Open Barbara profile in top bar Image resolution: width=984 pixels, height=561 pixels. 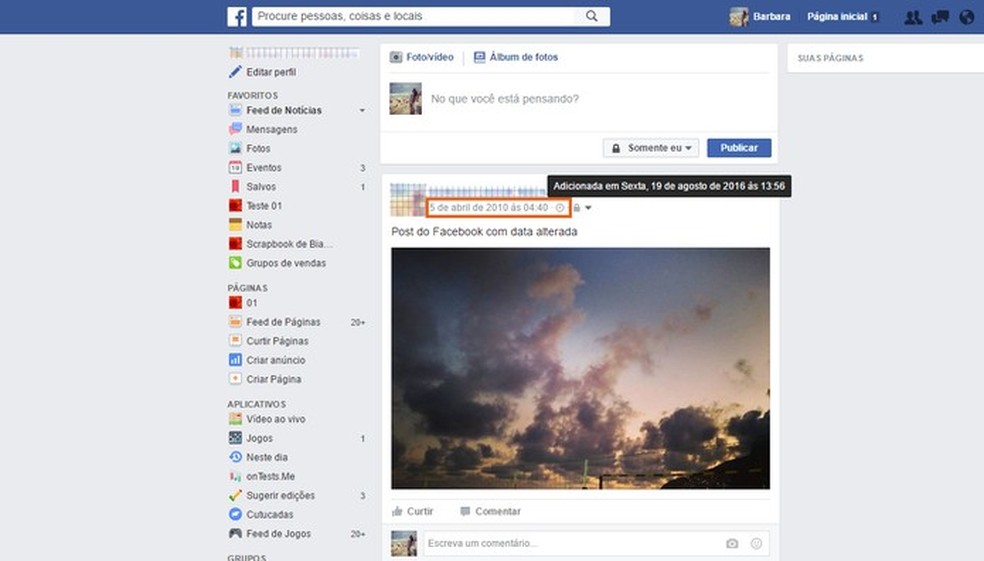760,17
